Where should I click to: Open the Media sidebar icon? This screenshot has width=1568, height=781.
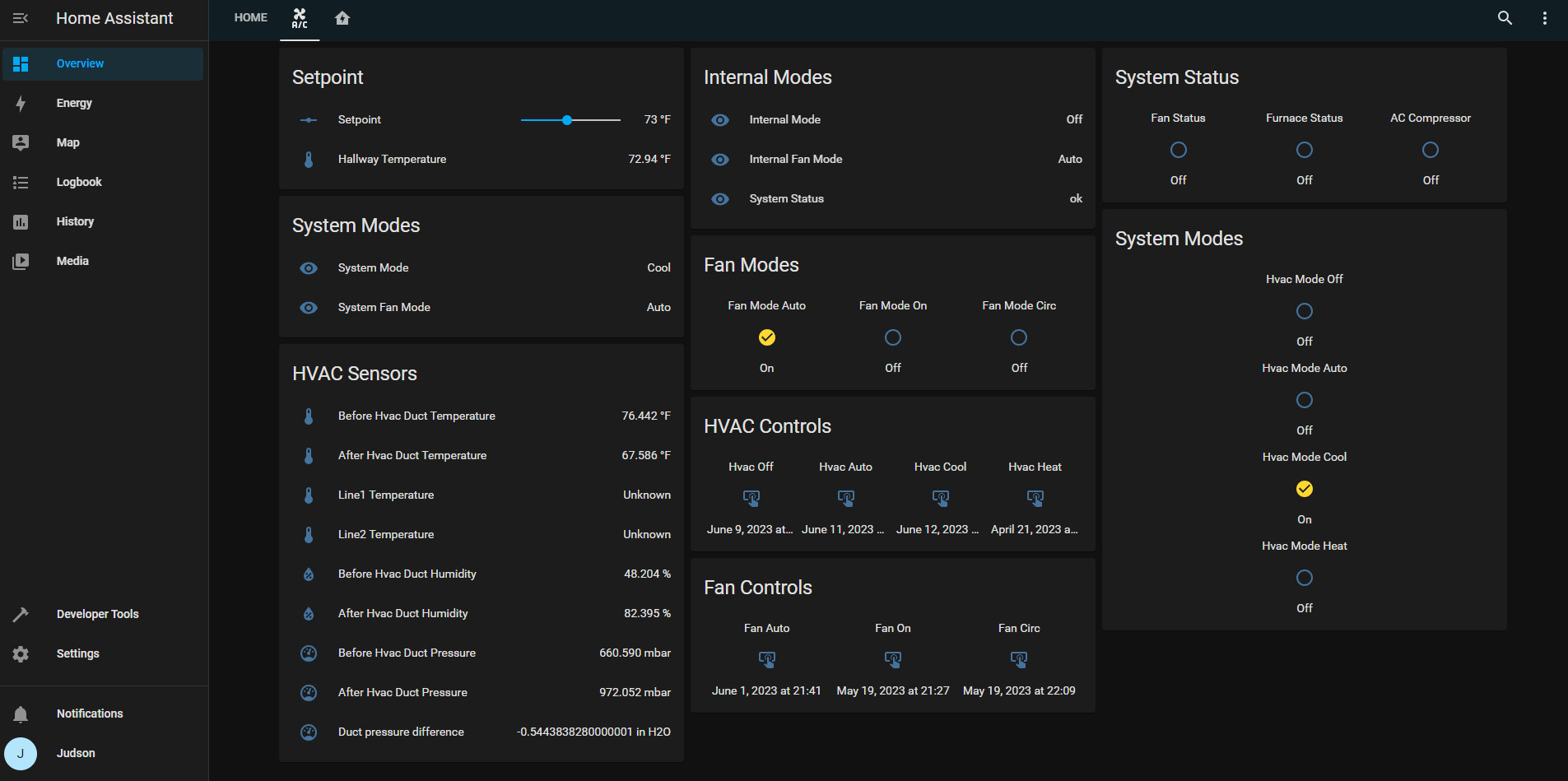(21, 261)
